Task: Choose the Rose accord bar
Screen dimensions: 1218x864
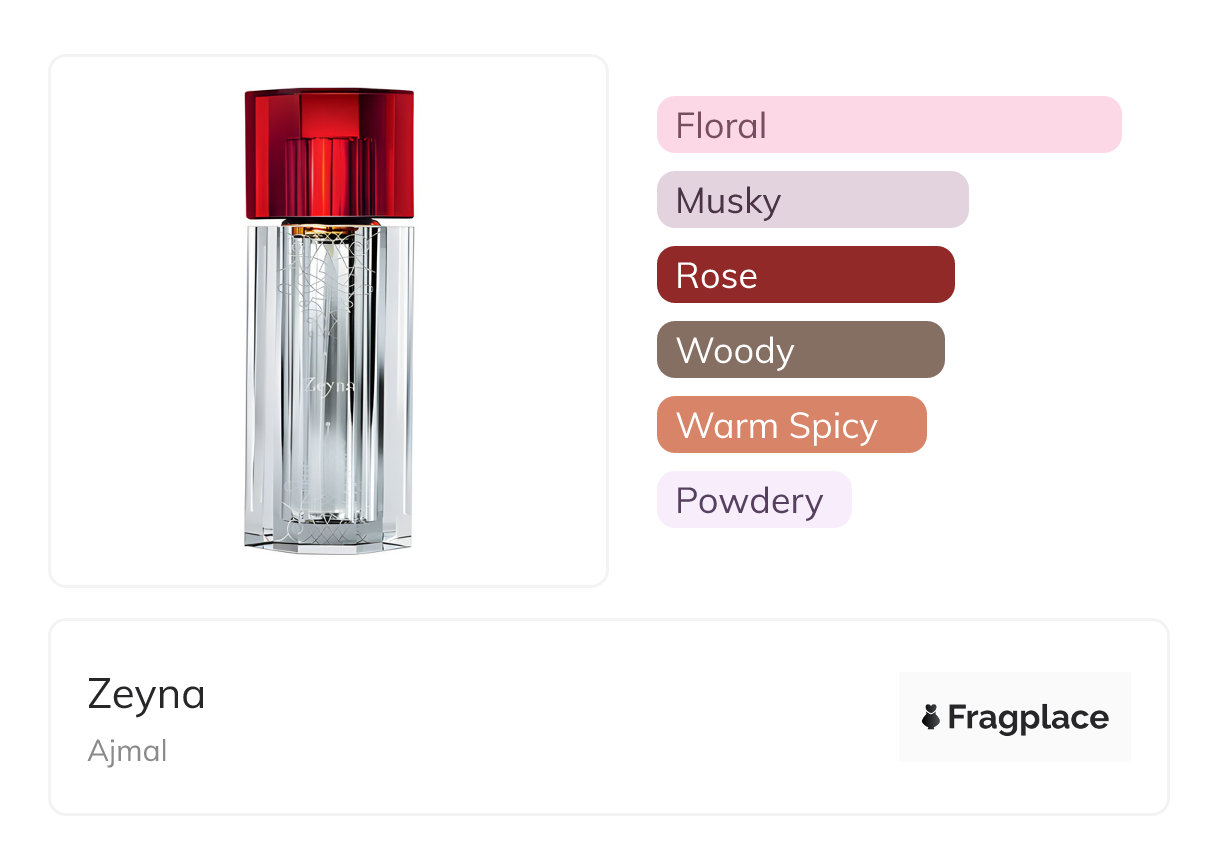Action: click(x=805, y=275)
